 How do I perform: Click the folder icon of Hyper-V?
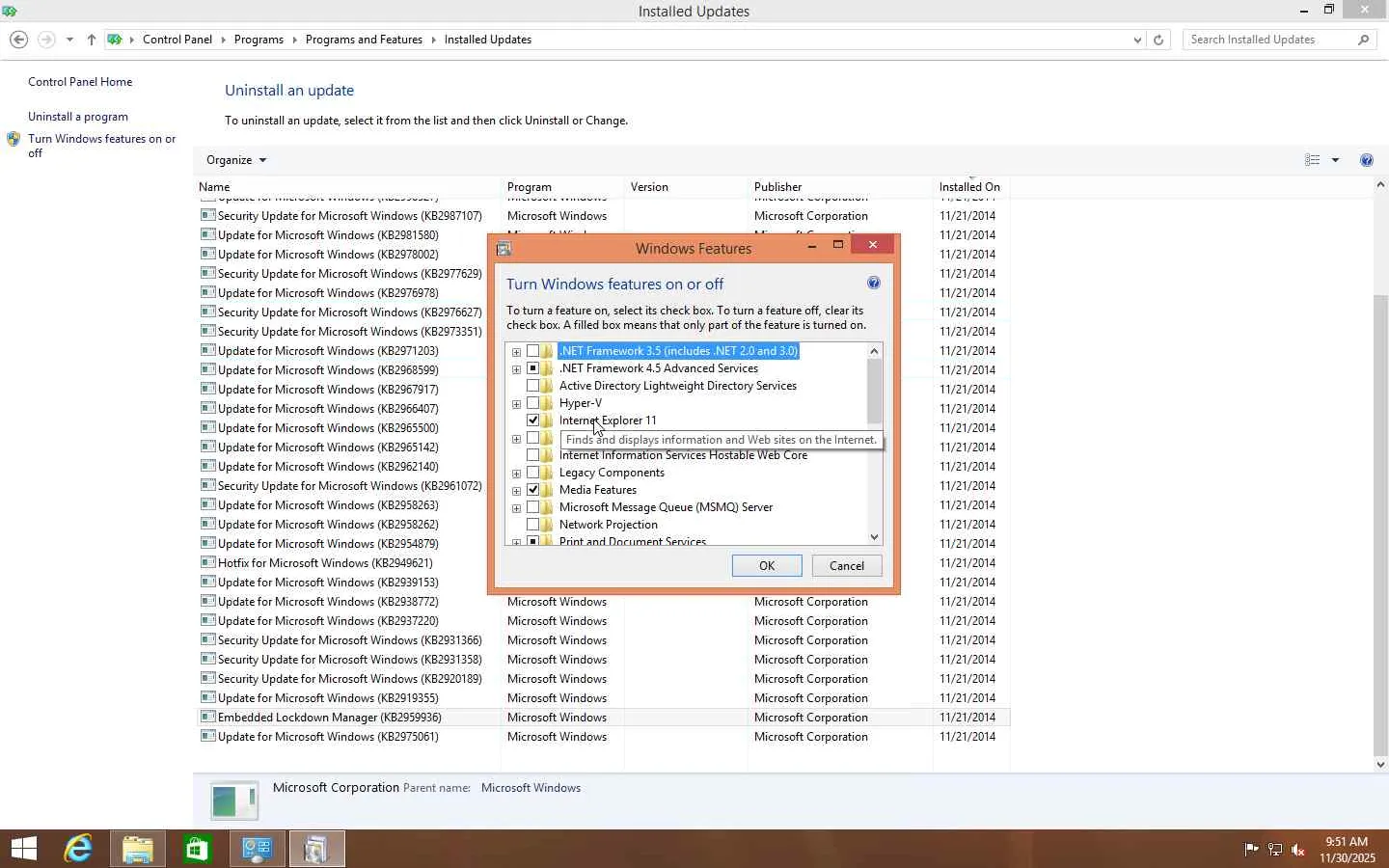point(547,403)
